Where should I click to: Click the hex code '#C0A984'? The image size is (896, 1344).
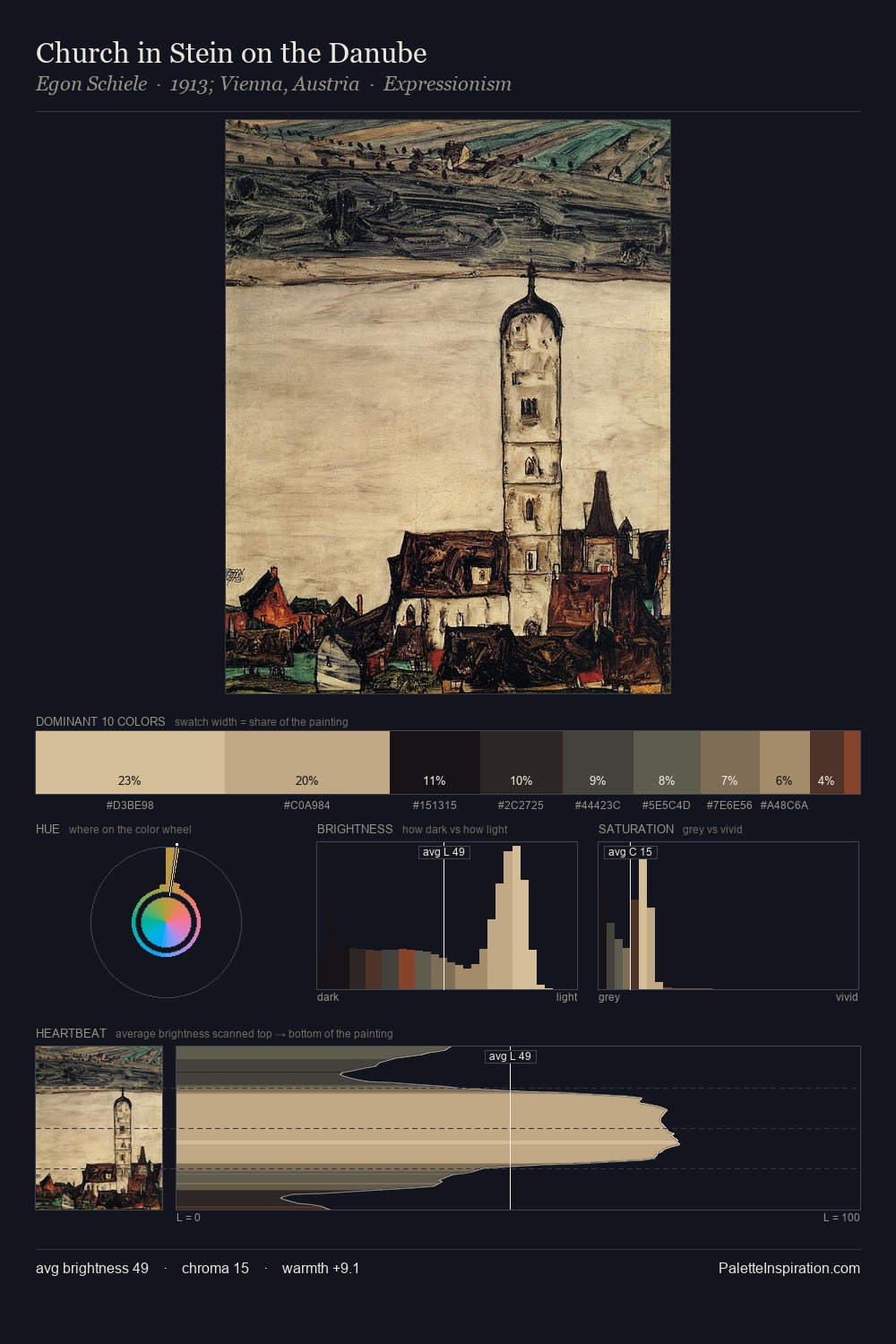coord(307,806)
